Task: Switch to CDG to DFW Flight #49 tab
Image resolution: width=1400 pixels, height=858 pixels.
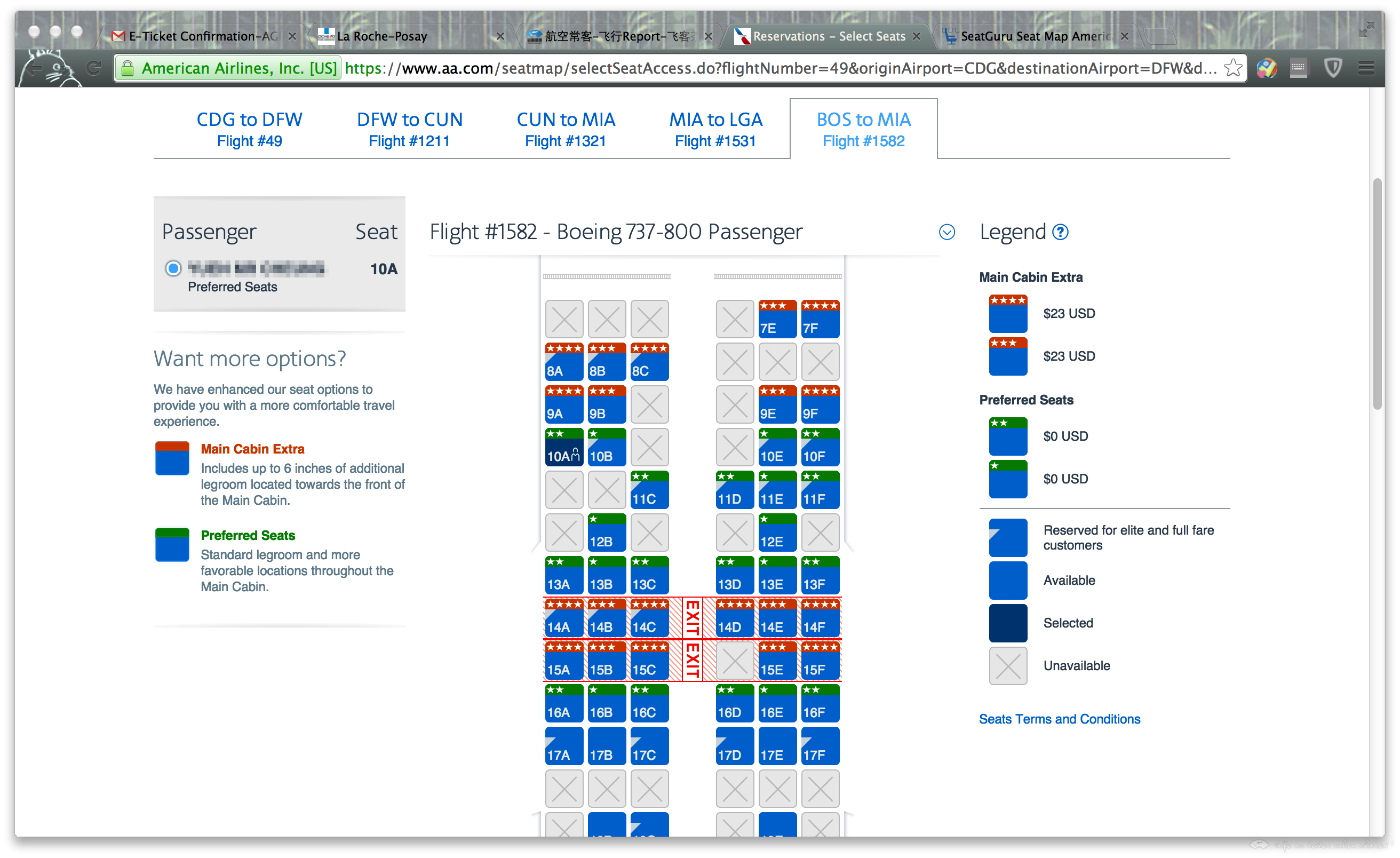Action: click(x=249, y=130)
